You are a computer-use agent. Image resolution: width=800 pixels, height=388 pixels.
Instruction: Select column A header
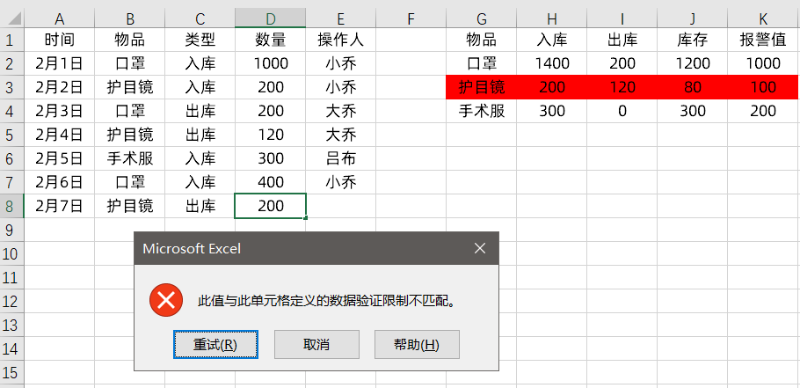(59, 19)
